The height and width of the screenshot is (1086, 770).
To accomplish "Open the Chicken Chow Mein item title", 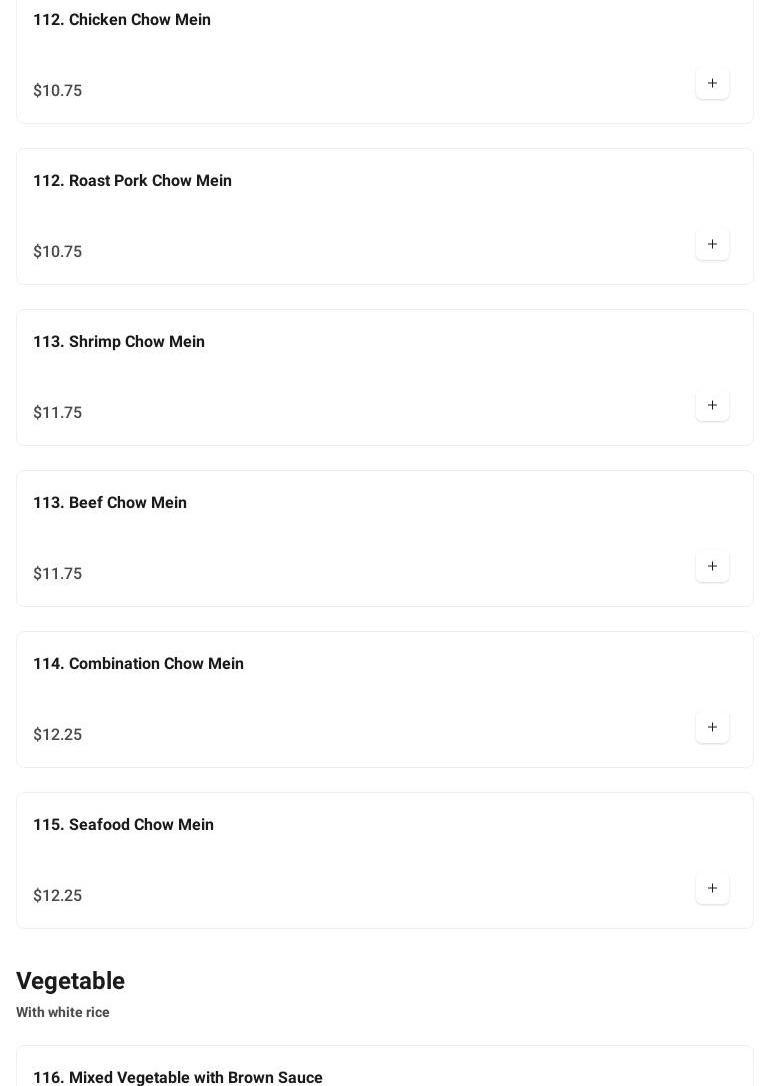I will tap(122, 20).
